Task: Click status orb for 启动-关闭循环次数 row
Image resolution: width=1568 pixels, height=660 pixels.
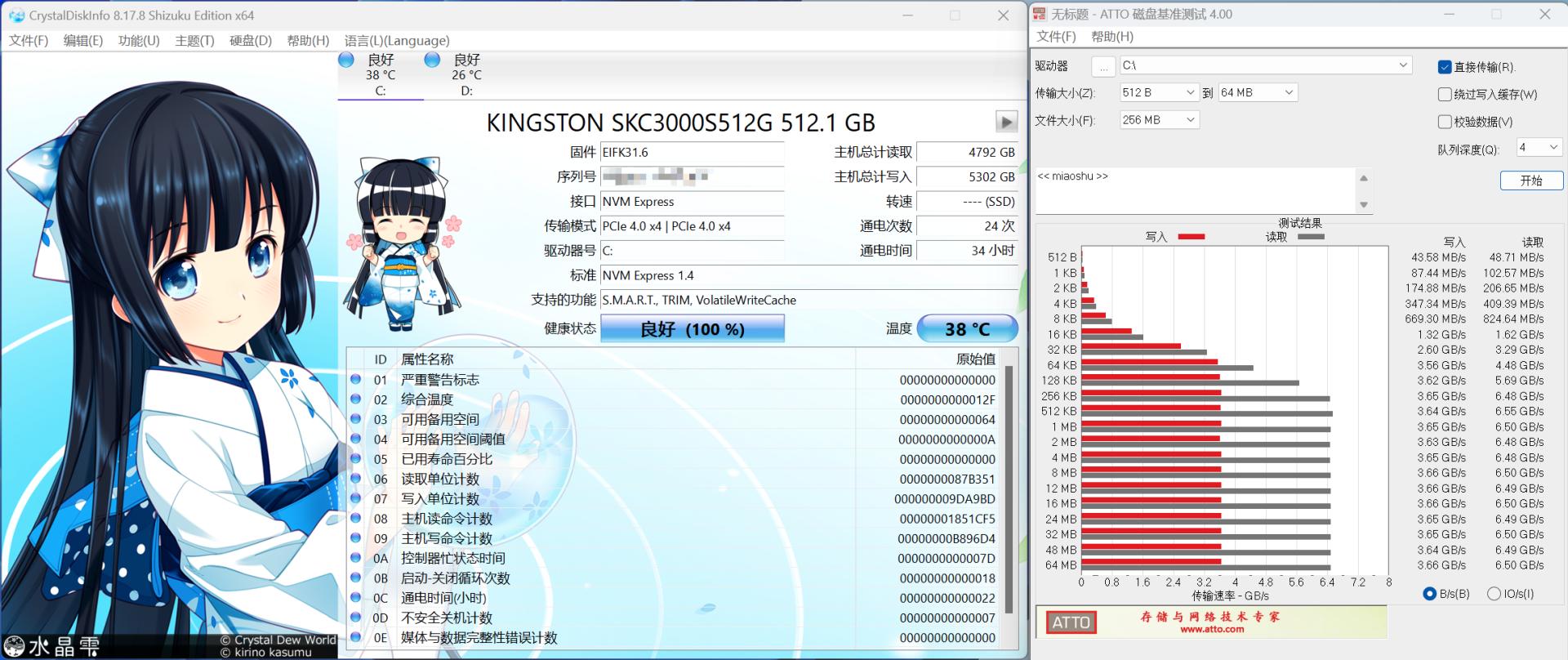Action: pyautogui.click(x=355, y=578)
